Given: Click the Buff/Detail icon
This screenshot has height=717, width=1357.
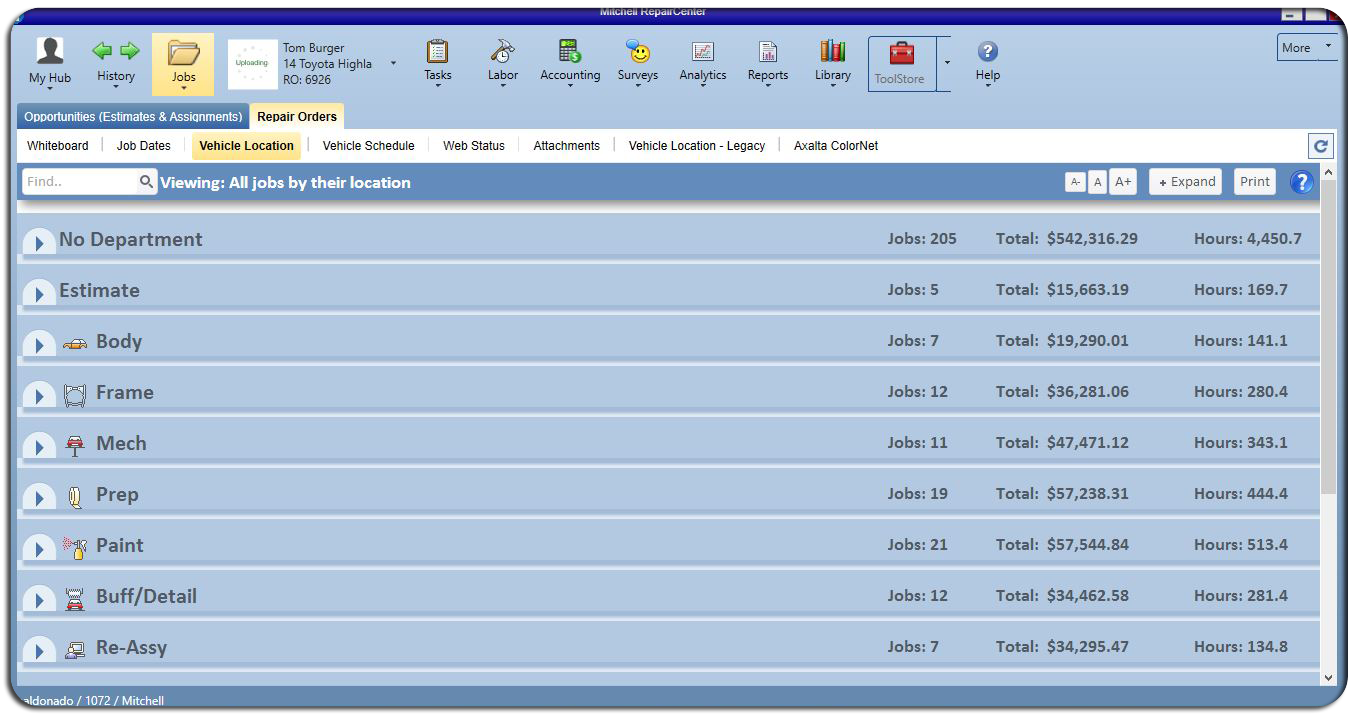Looking at the screenshot, I should 75,599.
